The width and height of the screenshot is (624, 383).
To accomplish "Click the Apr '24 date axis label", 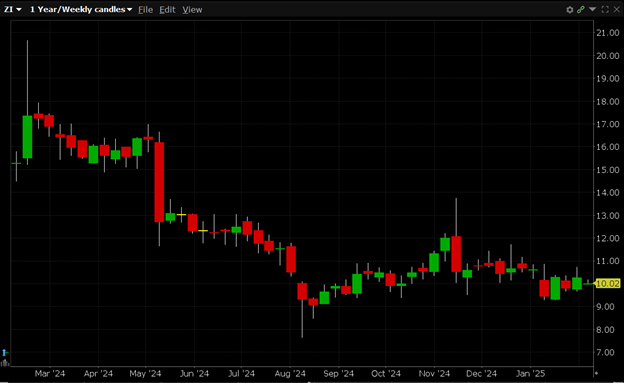I will [98, 374].
